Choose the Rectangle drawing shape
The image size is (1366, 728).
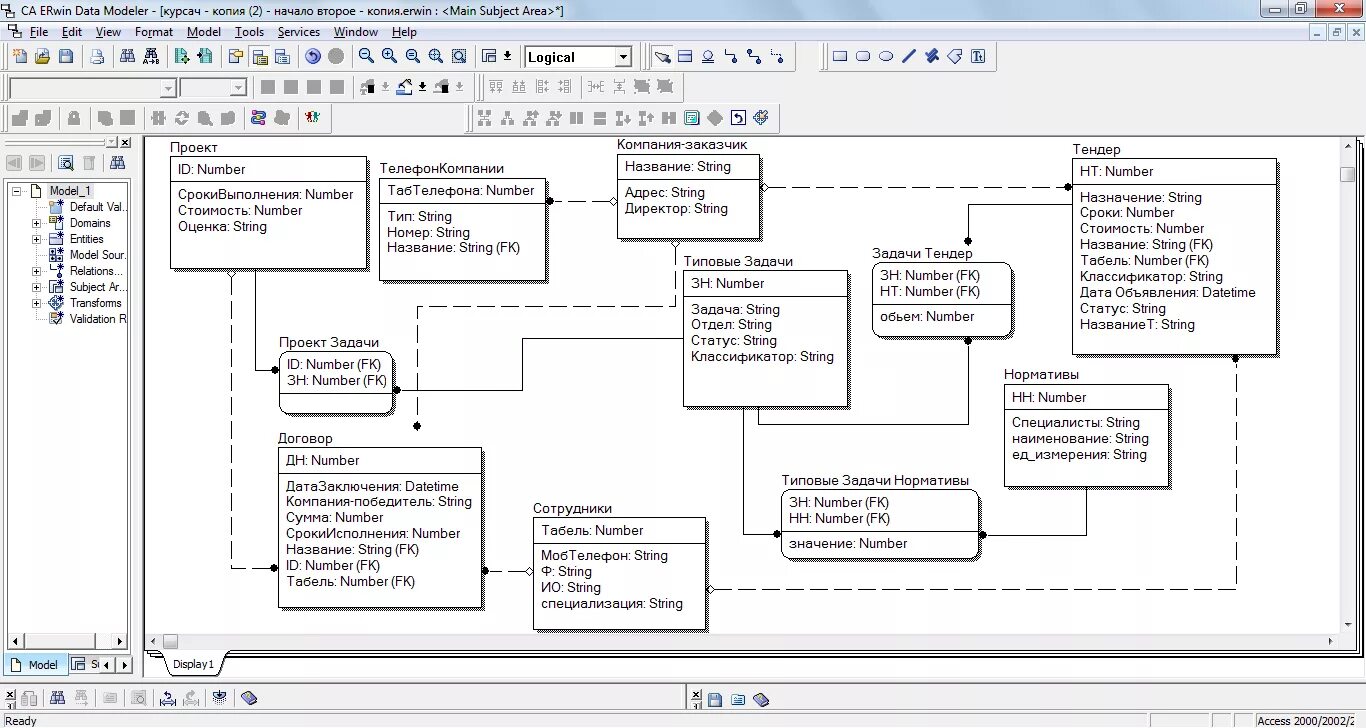point(840,57)
